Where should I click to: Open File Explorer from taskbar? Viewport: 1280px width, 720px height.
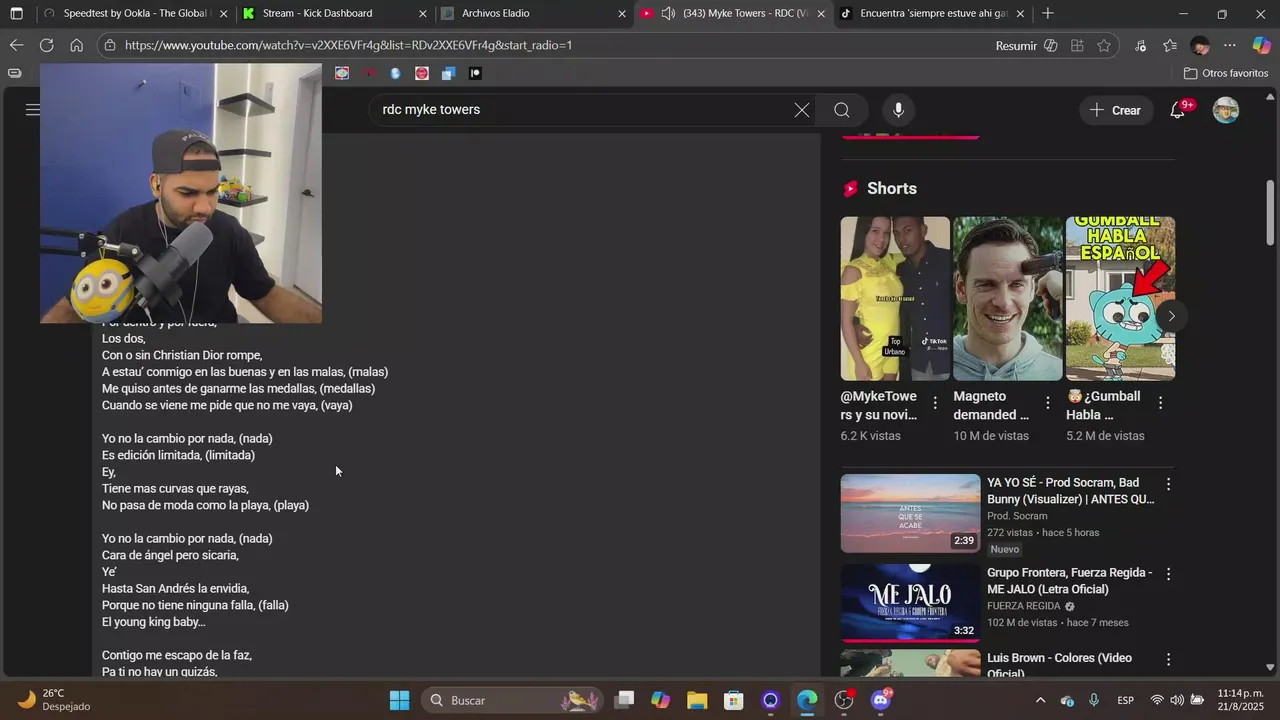(x=697, y=700)
